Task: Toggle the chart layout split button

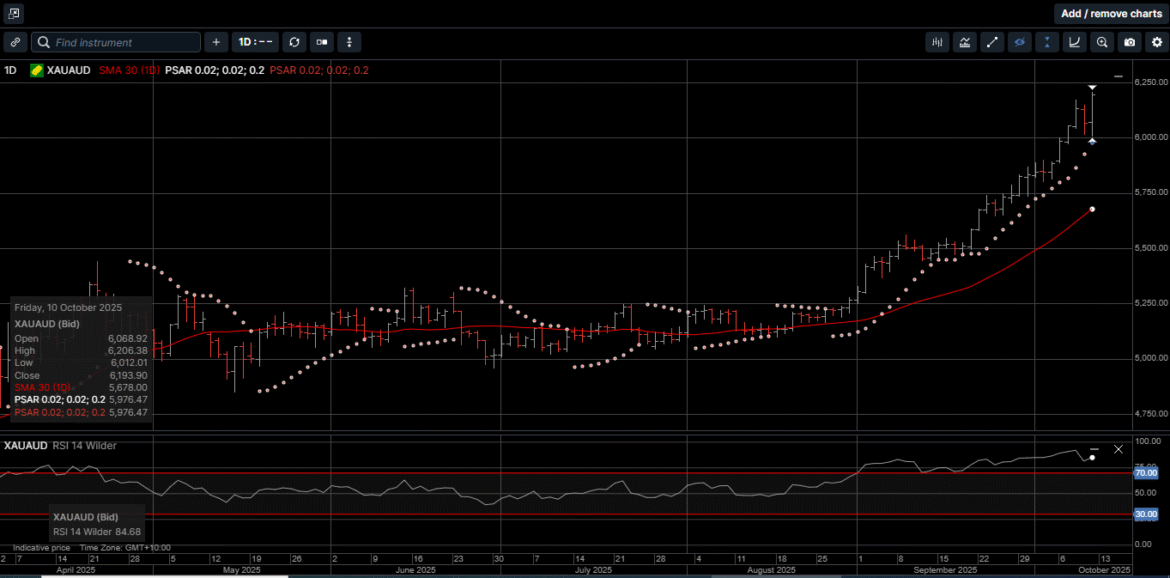Action: pyautogui.click(x=321, y=42)
